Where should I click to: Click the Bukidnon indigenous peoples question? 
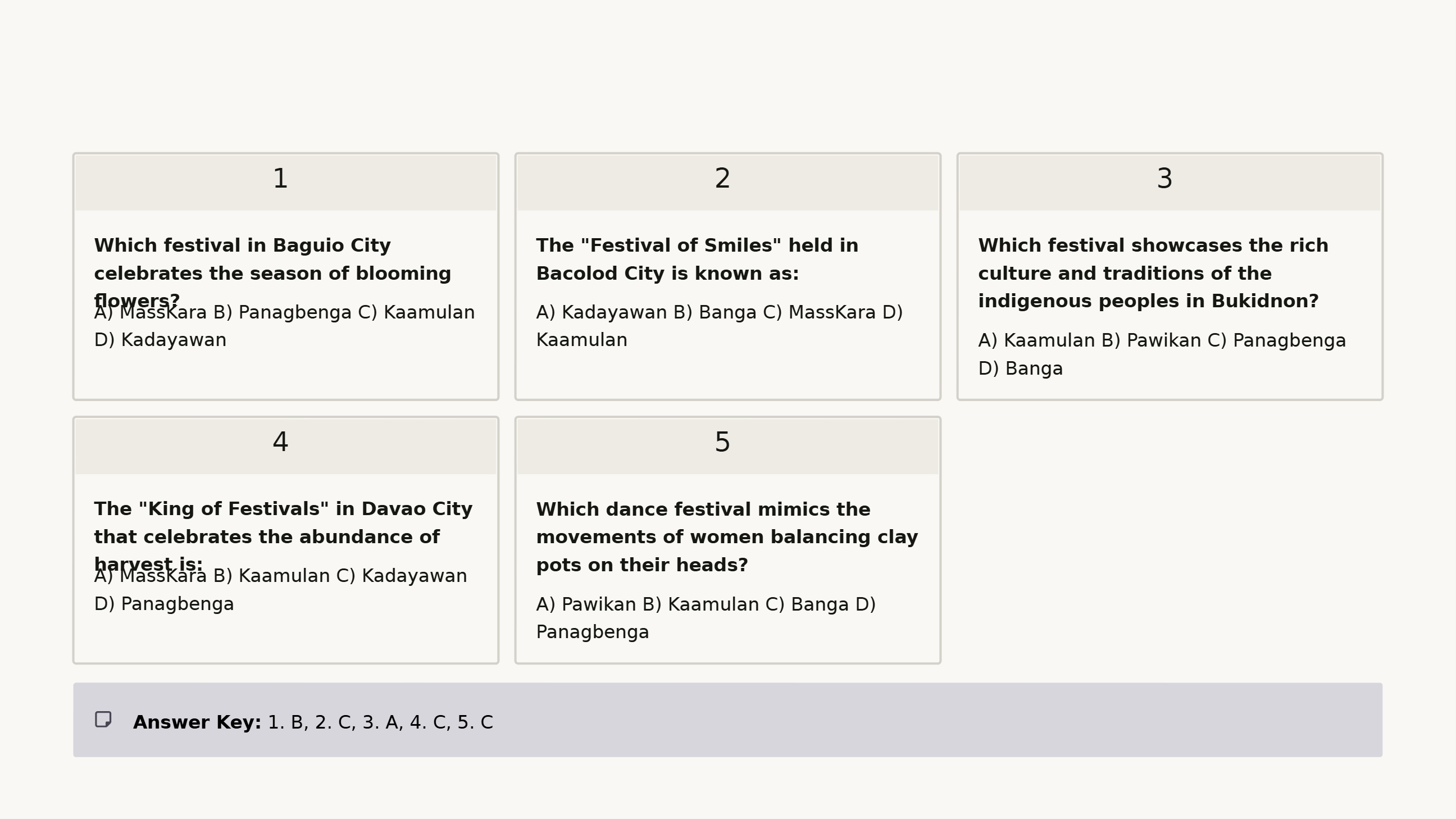1153,273
